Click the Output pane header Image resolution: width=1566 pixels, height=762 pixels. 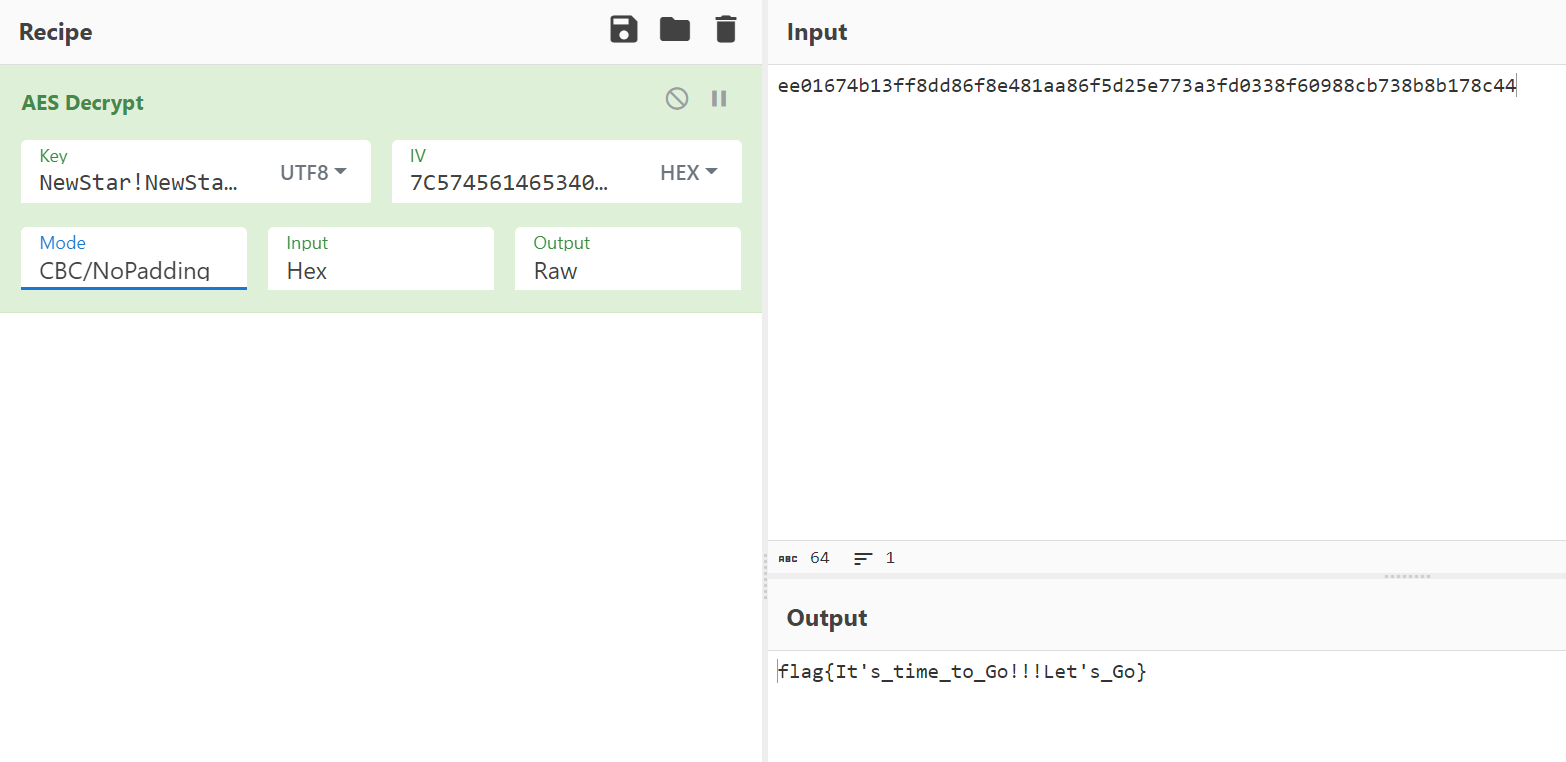(x=827, y=618)
